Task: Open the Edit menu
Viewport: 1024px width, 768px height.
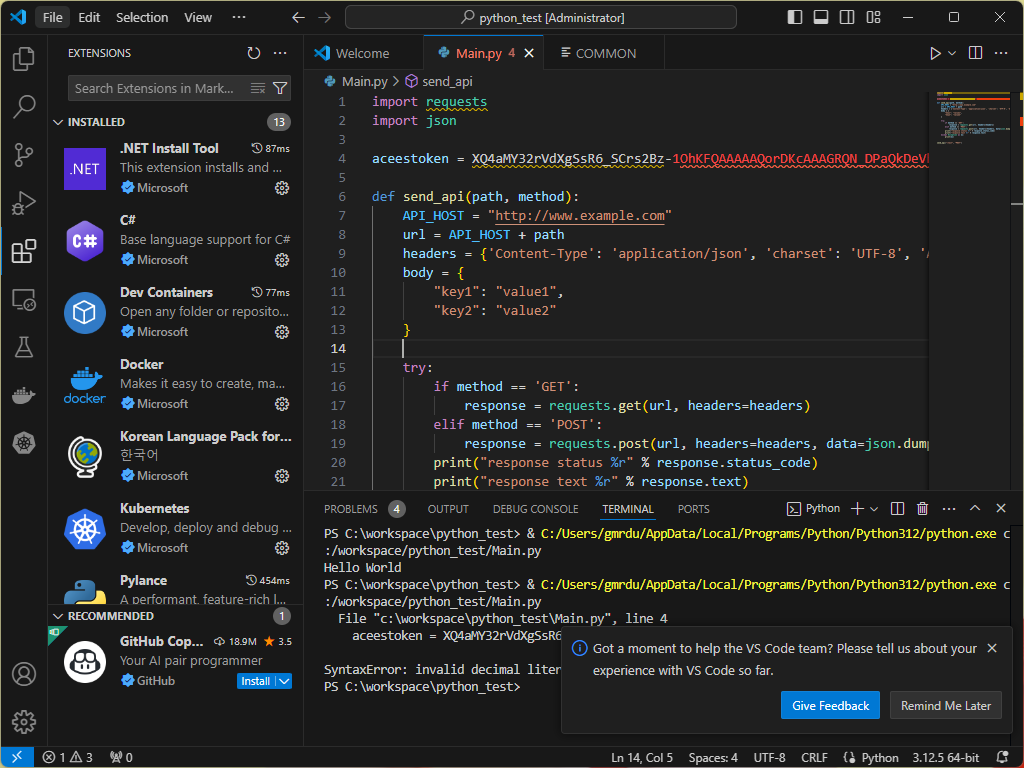Action: tap(89, 18)
